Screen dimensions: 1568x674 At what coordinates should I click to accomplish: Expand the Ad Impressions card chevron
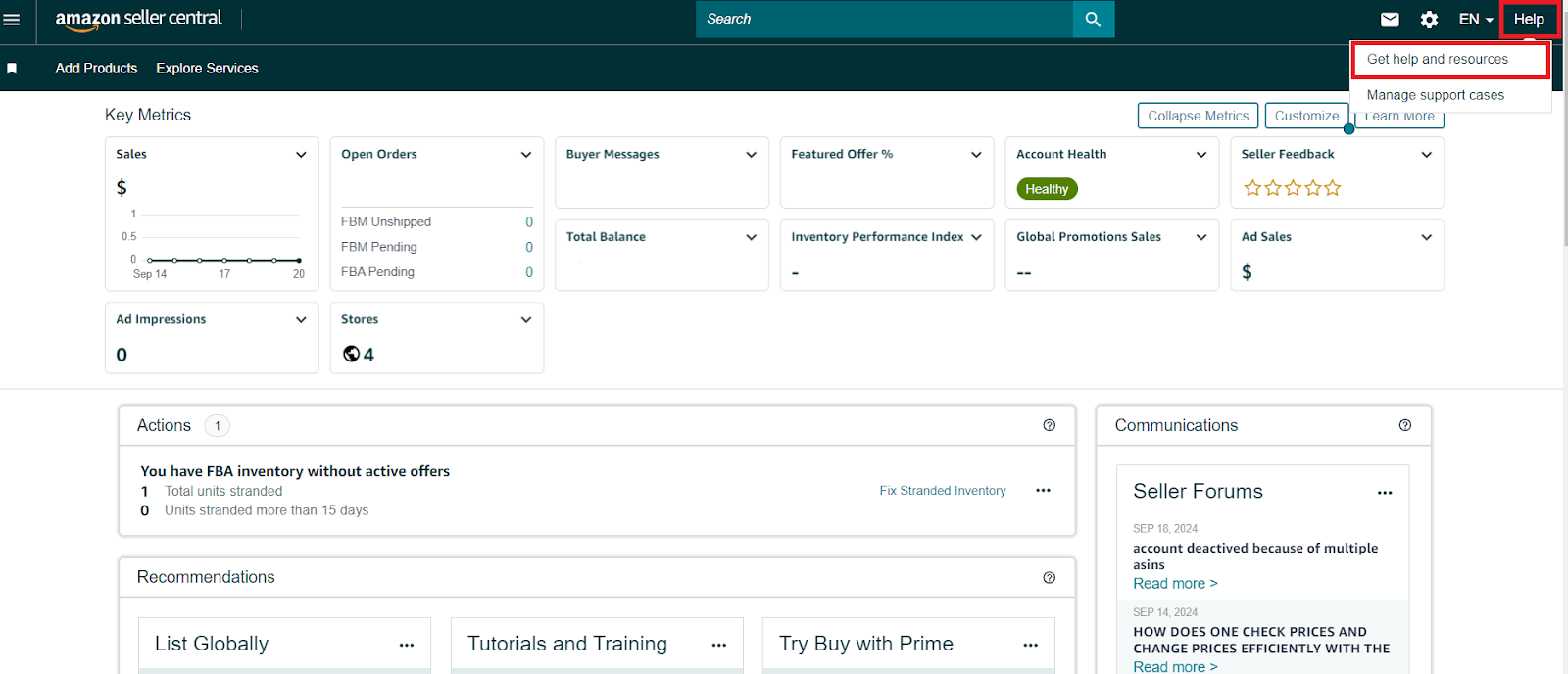coord(301,320)
